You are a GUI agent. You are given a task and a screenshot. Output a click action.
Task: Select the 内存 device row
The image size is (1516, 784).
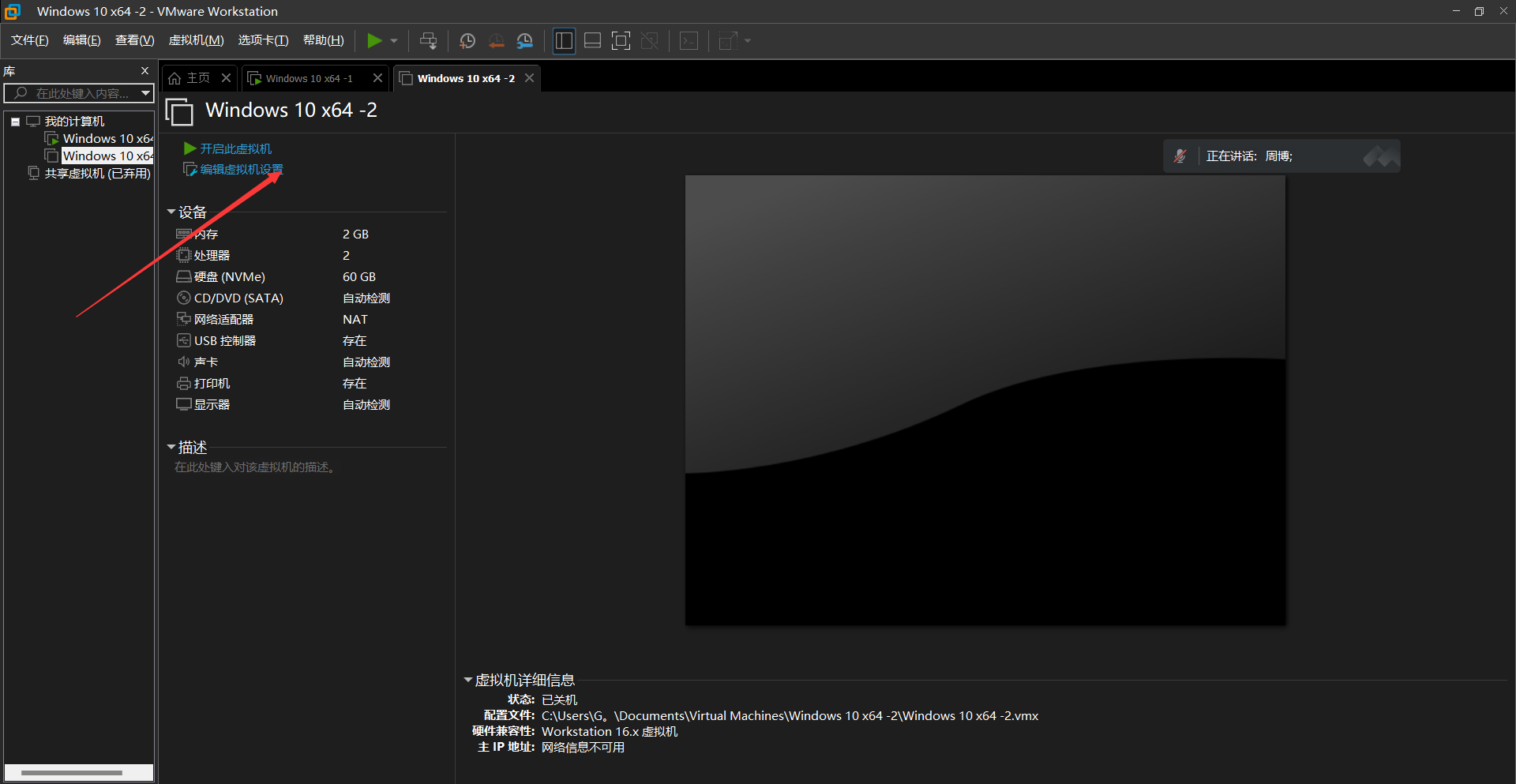point(310,234)
